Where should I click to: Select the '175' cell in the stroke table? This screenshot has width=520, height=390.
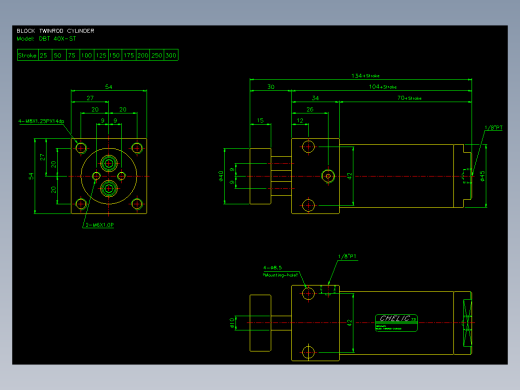tap(129, 55)
